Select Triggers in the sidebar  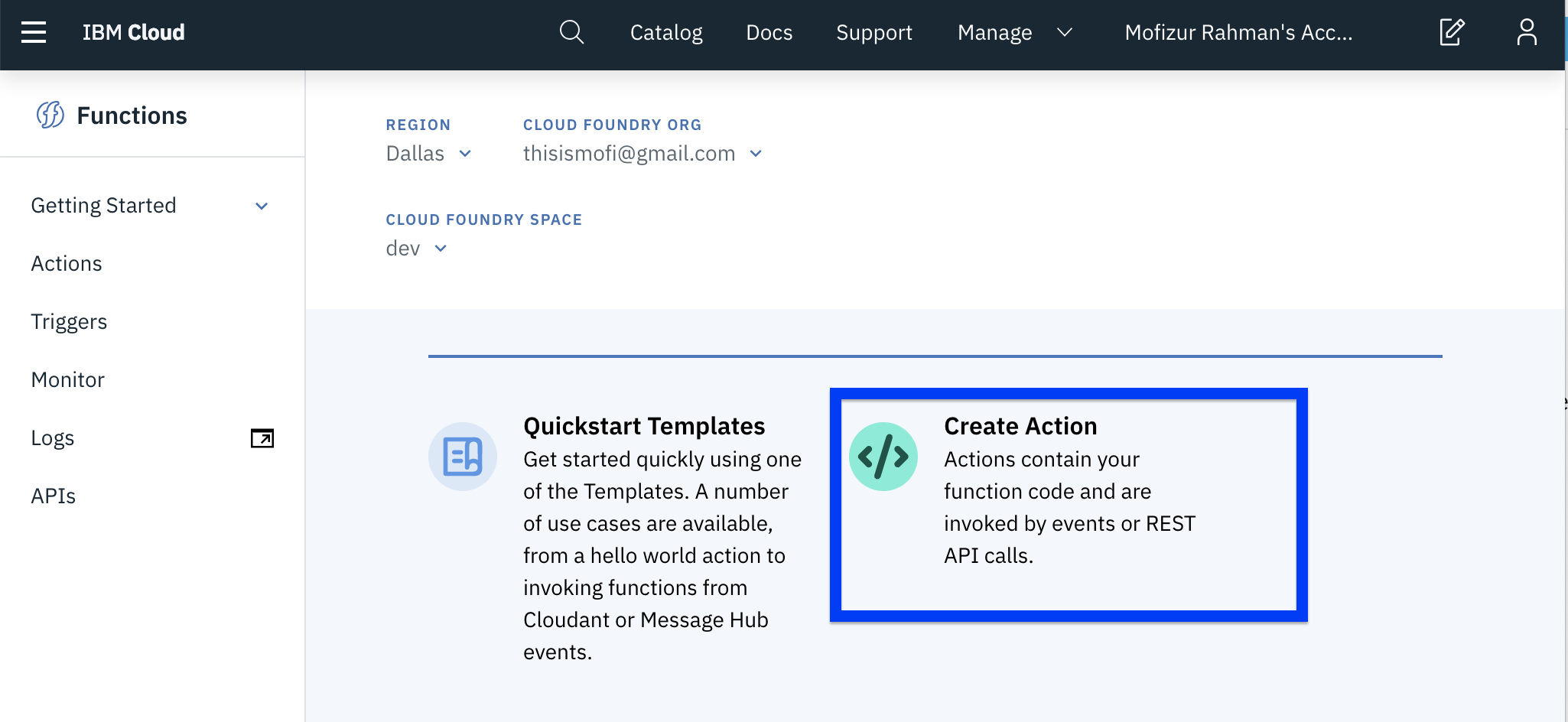click(x=69, y=322)
